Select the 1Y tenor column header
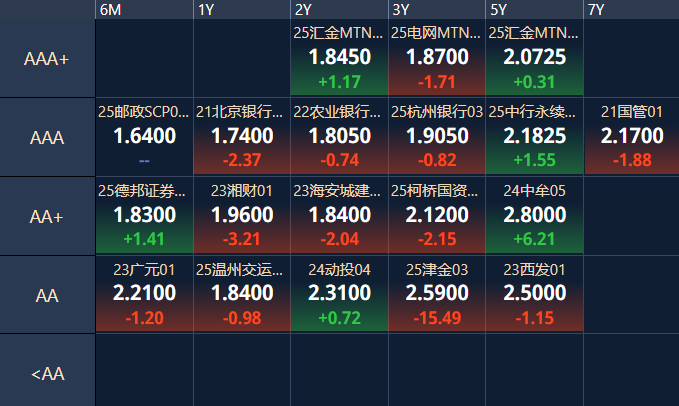 206,10
